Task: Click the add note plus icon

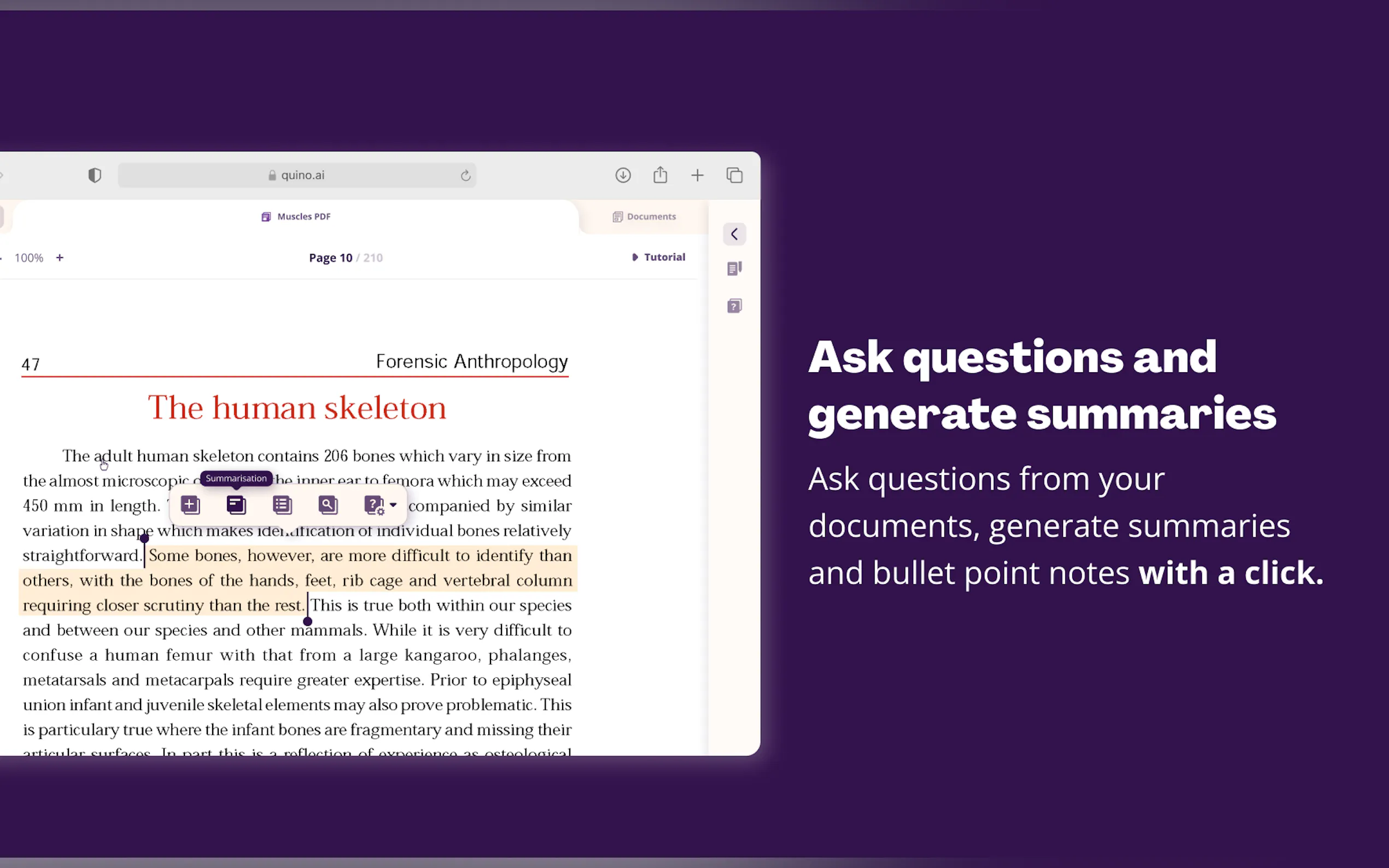Action: pos(190,505)
